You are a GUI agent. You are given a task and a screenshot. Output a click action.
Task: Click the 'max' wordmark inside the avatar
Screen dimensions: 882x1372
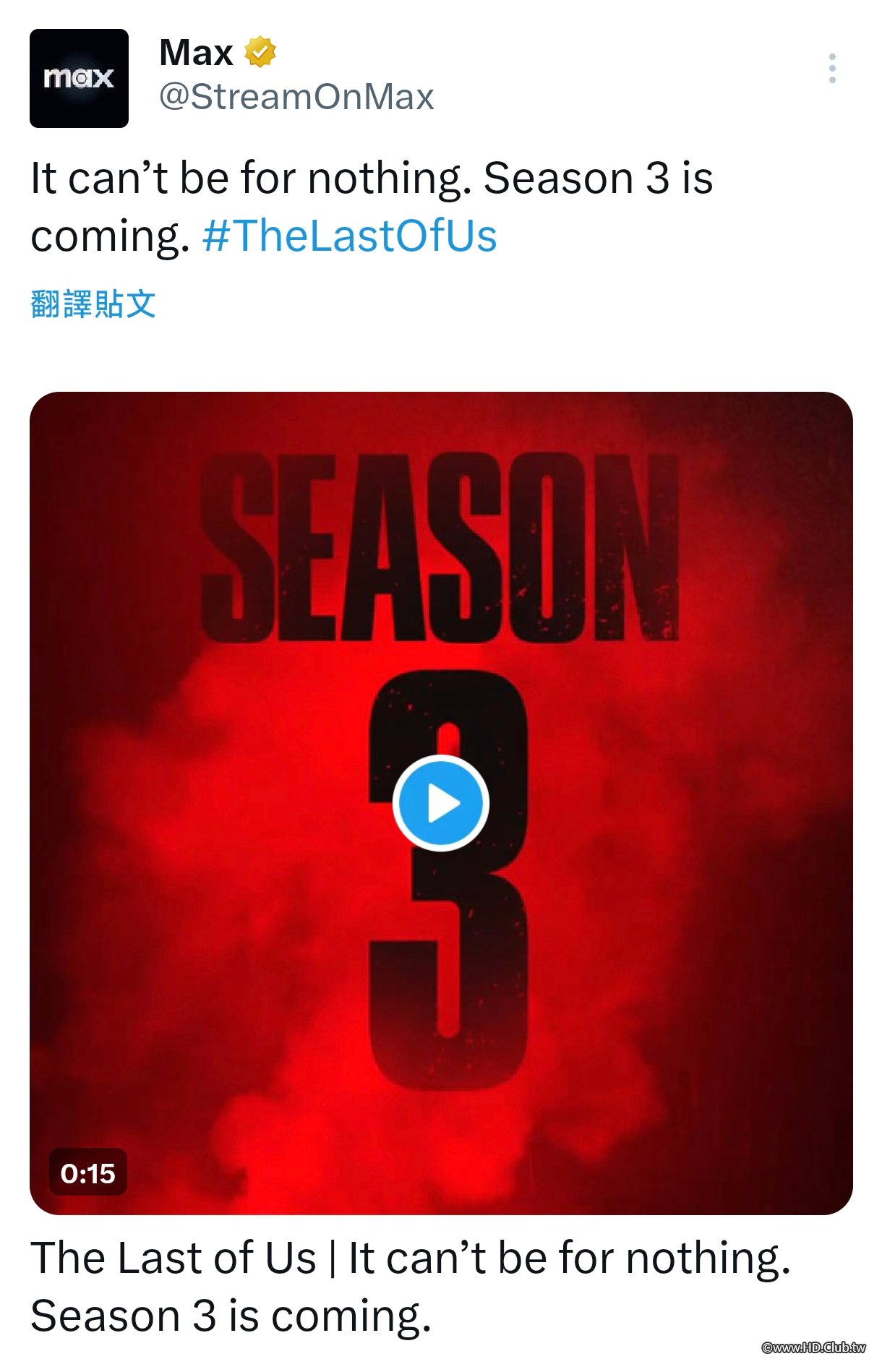[x=79, y=77]
